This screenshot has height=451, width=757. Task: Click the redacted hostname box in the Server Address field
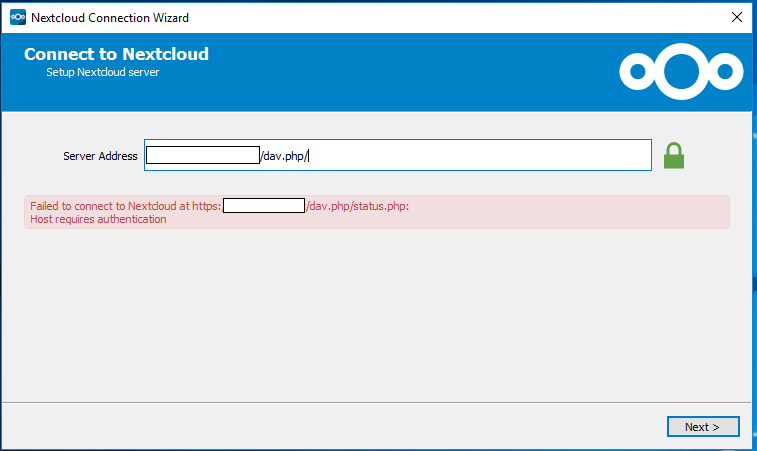click(x=203, y=155)
